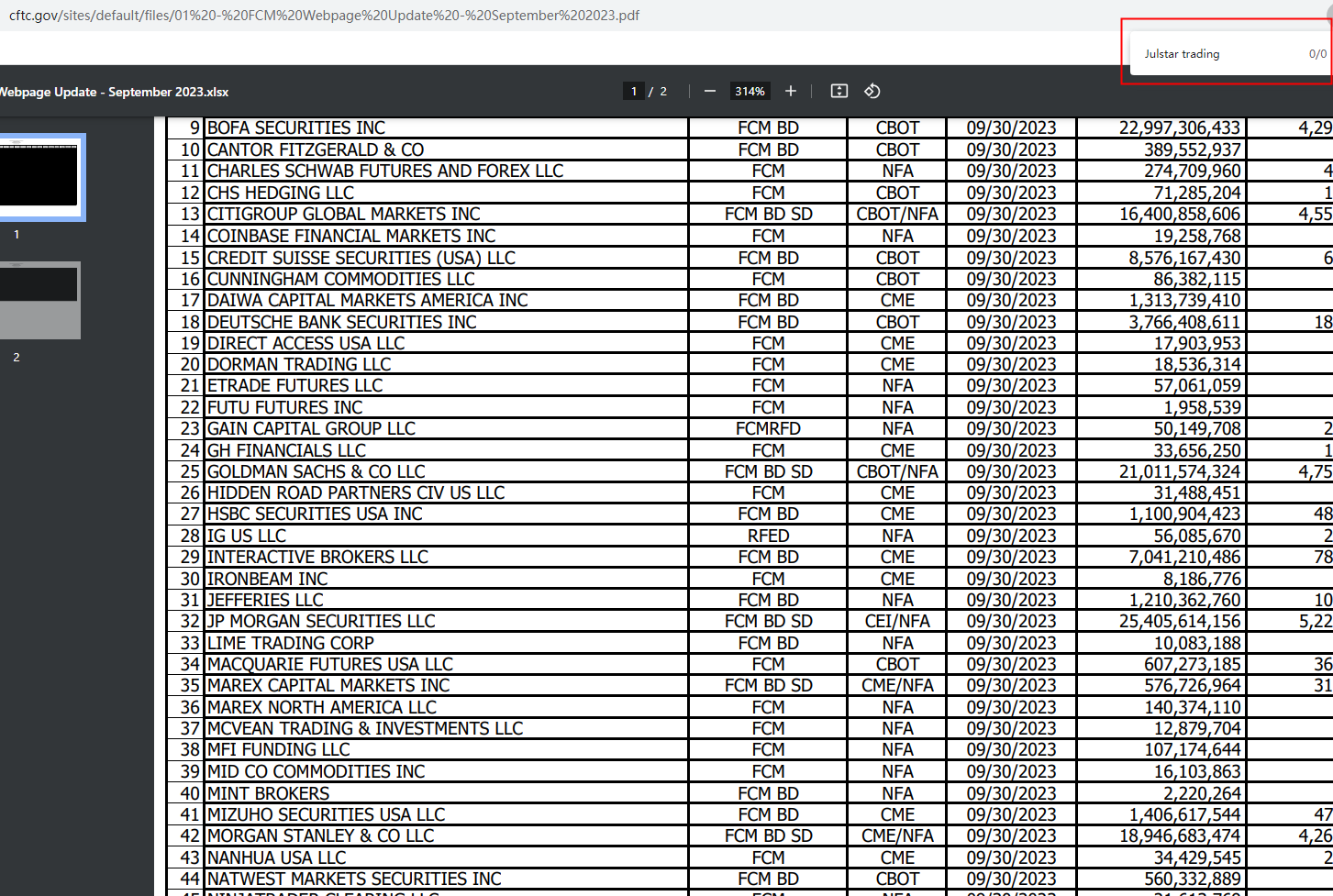Click the document title Webpage Update - September 2023.xlsx

tap(114, 92)
